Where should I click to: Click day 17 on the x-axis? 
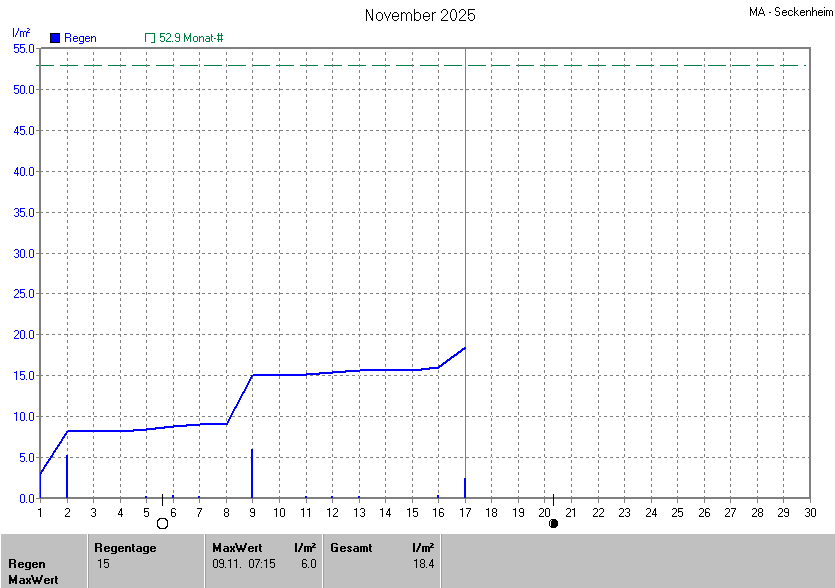[465, 513]
